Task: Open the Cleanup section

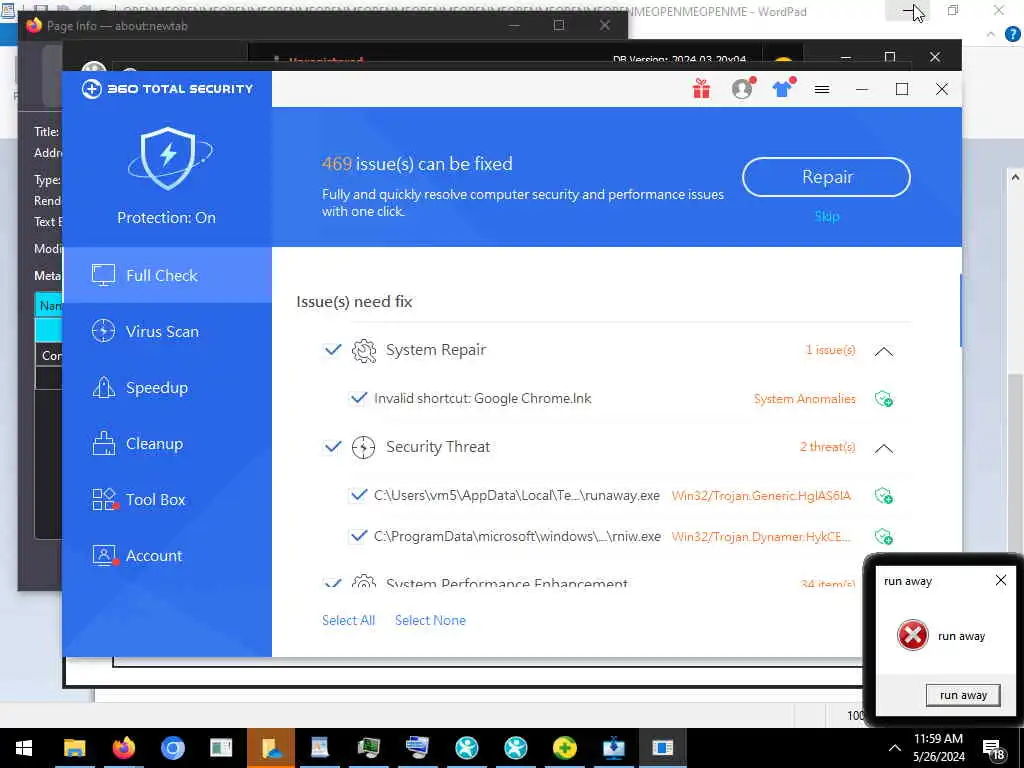Action: click(167, 443)
